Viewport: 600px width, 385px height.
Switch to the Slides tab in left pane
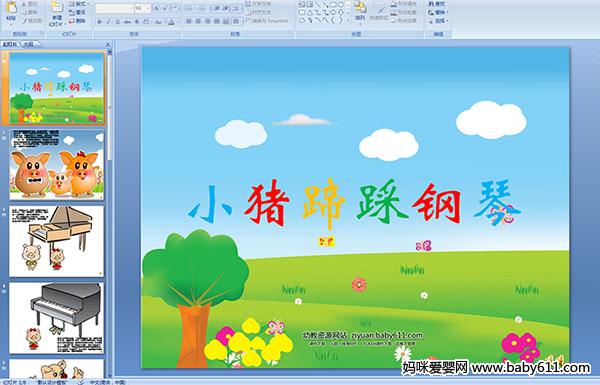coord(10,44)
